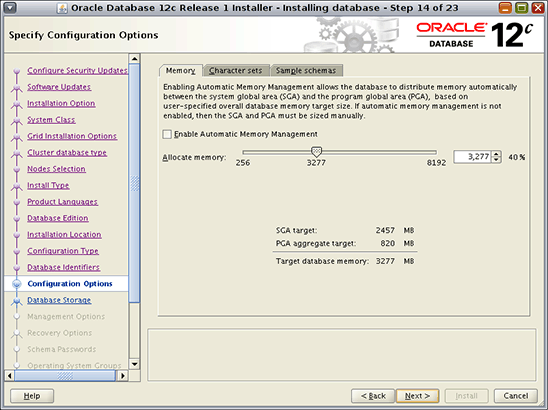Click the PGA aggregate target value 820
The height and width of the screenshot is (410, 548).
click(x=388, y=243)
